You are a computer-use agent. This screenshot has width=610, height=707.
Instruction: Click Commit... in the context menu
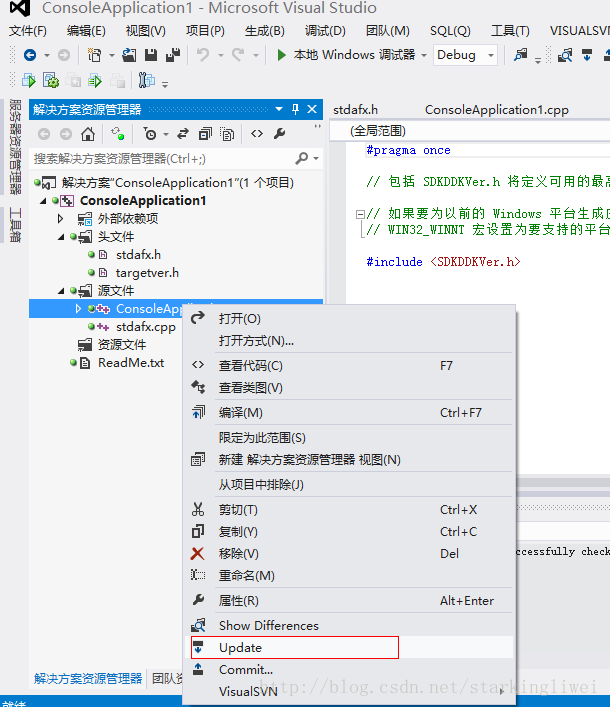pos(349,670)
